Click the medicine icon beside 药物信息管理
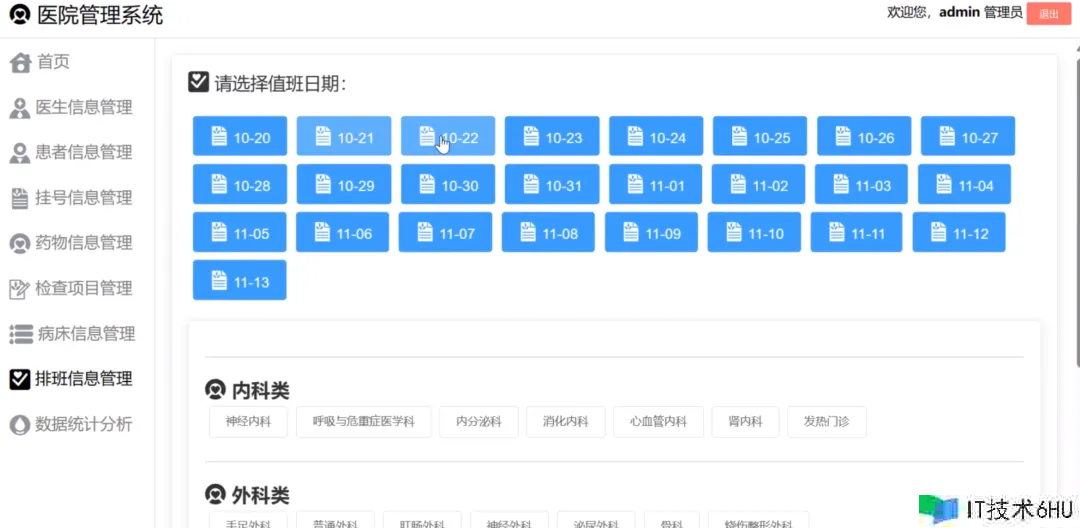This screenshot has height=528, width=1080. point(20,243)
